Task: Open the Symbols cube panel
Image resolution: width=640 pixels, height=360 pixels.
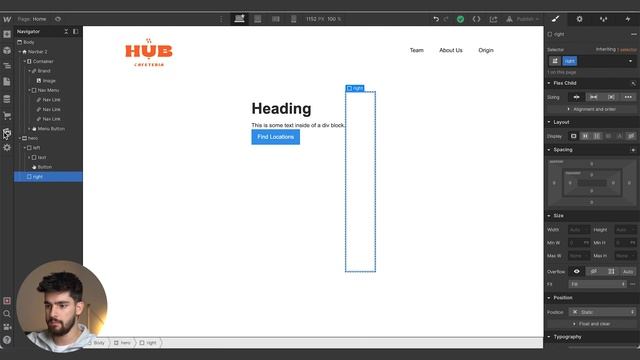Action: pyautogui.click(x=7, y=50)
